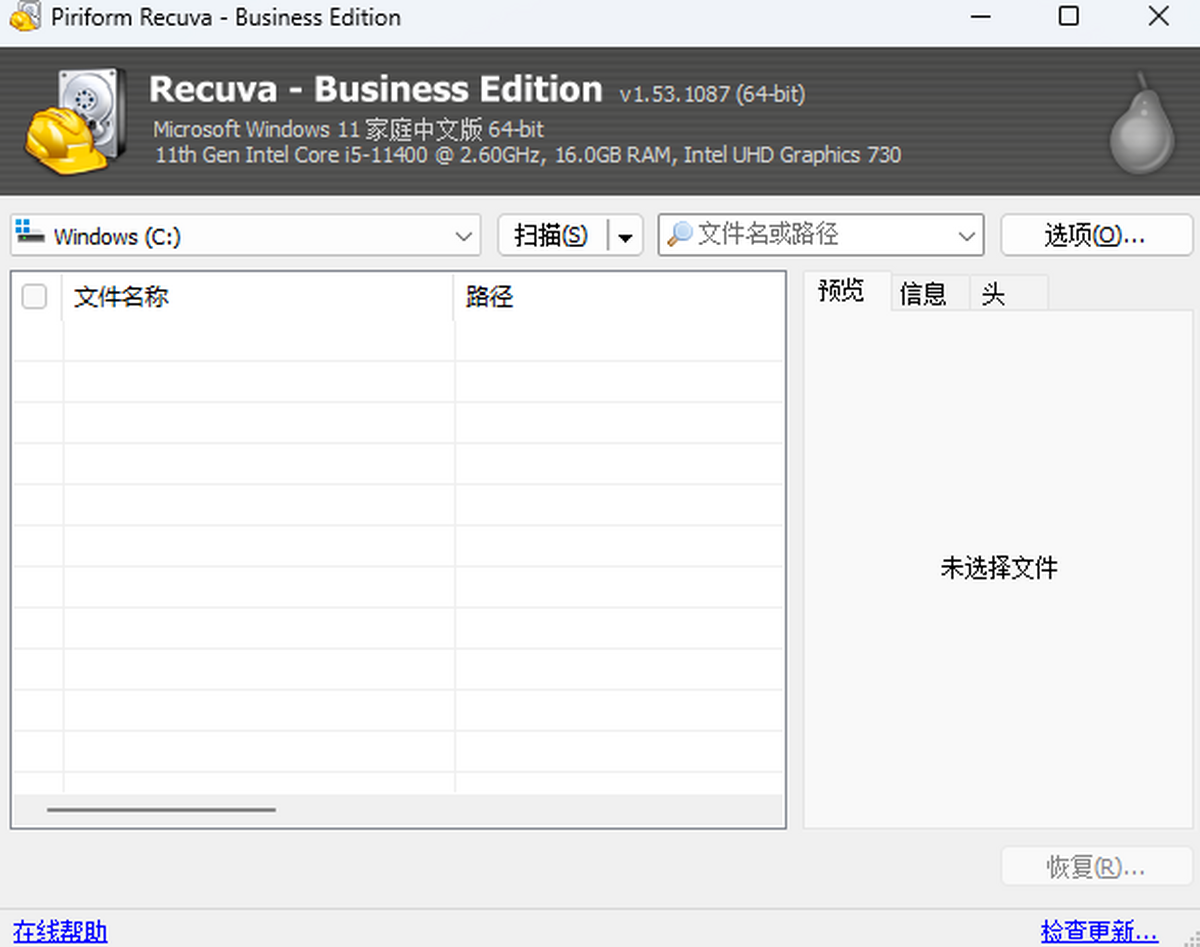
Task: Click the 检查更新... link
Action: click(x=1099, y=931)
